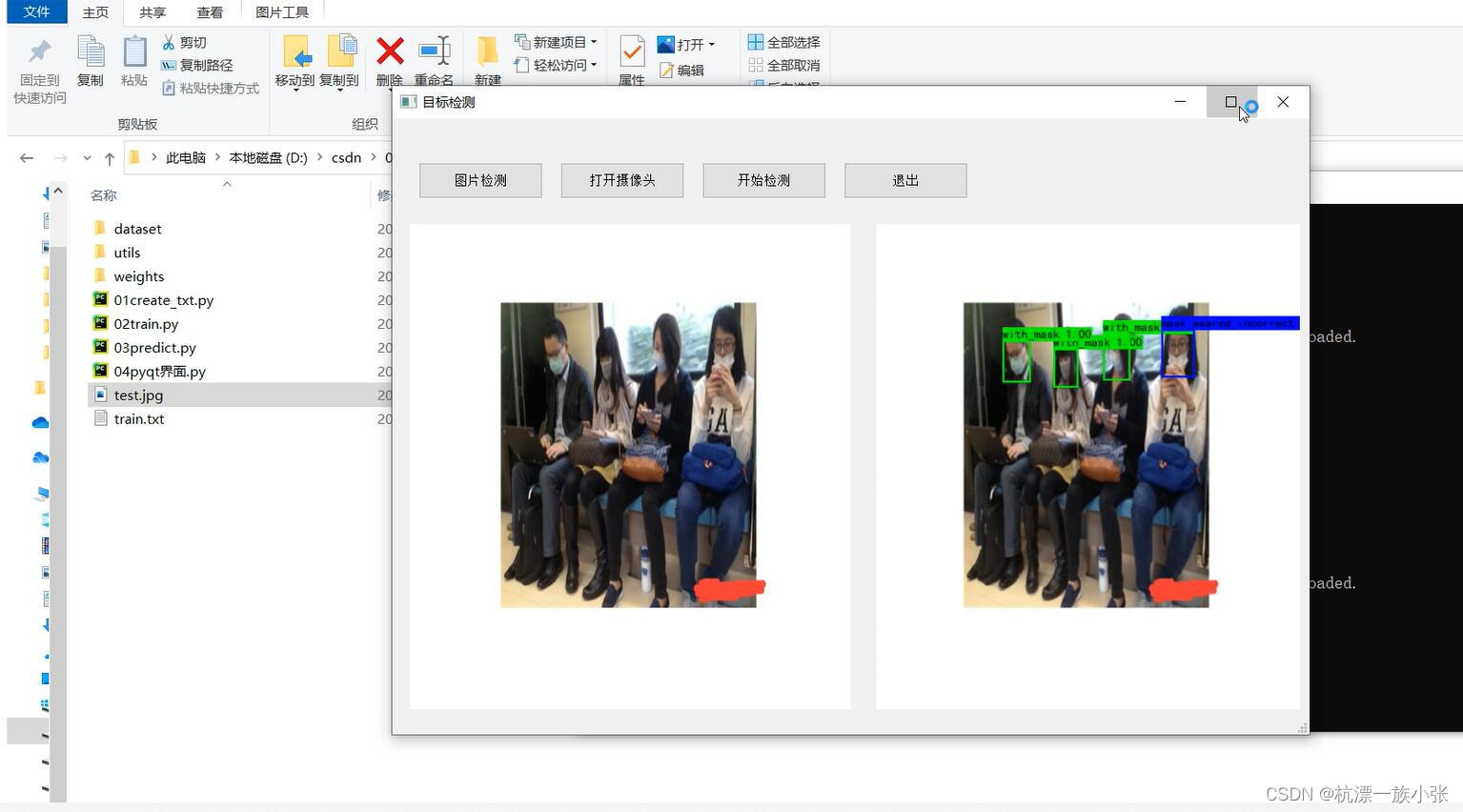
Task: Click the 重命名 icon
Action: point(435,51)
